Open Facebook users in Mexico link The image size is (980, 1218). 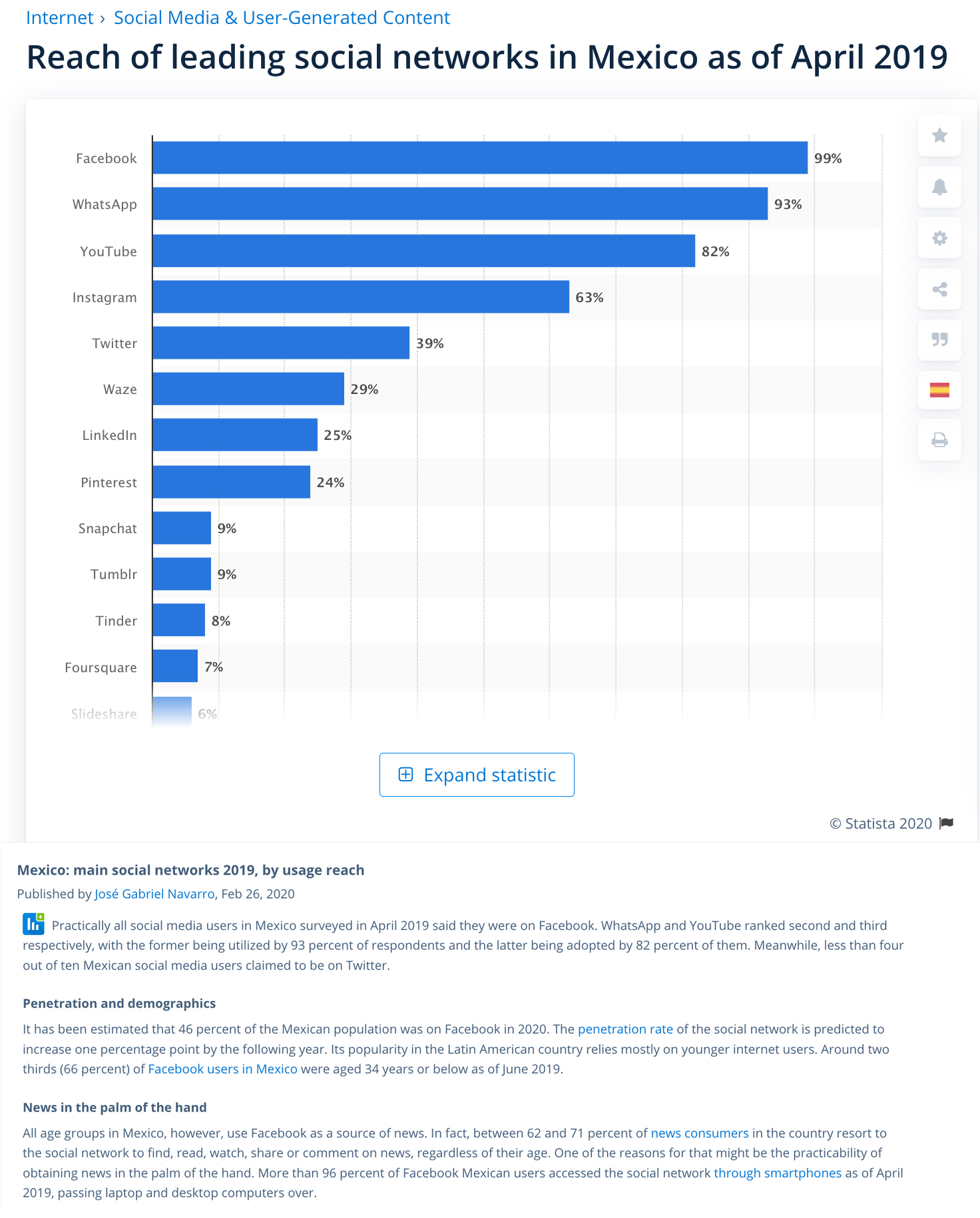(222, 1069)
